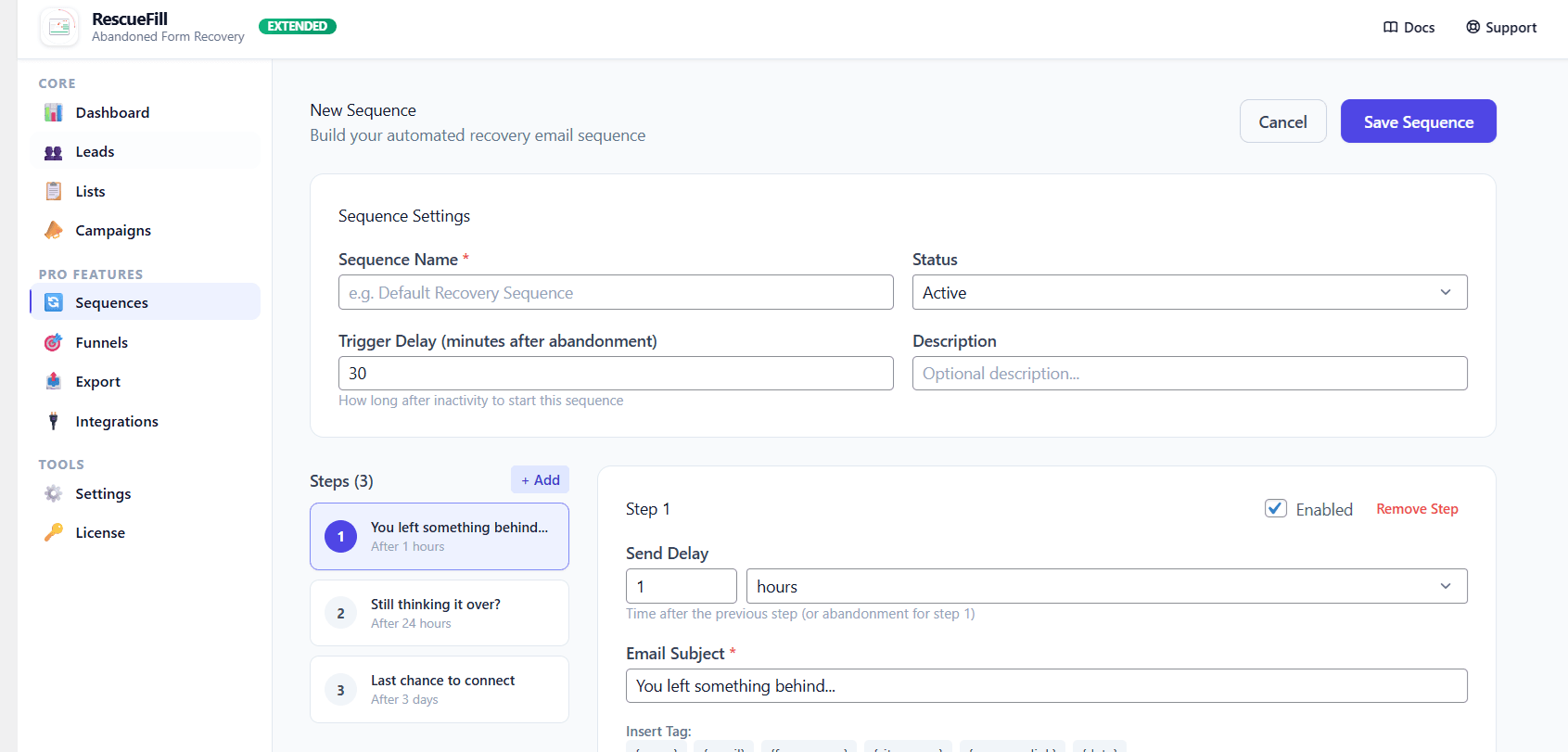Click the Export icon in sidebar

click(x=54, y=381)
